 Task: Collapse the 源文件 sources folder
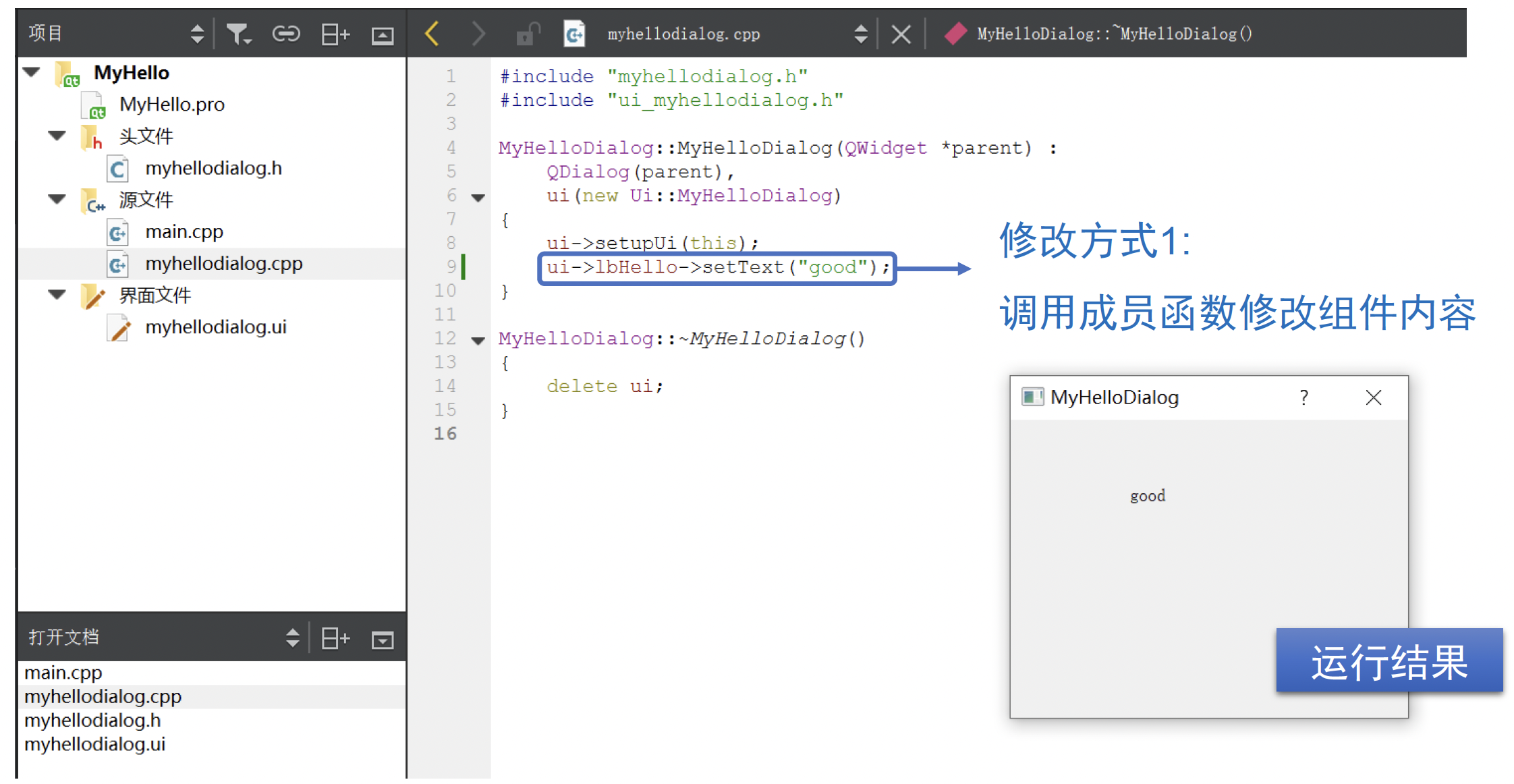tap(57, 198)
